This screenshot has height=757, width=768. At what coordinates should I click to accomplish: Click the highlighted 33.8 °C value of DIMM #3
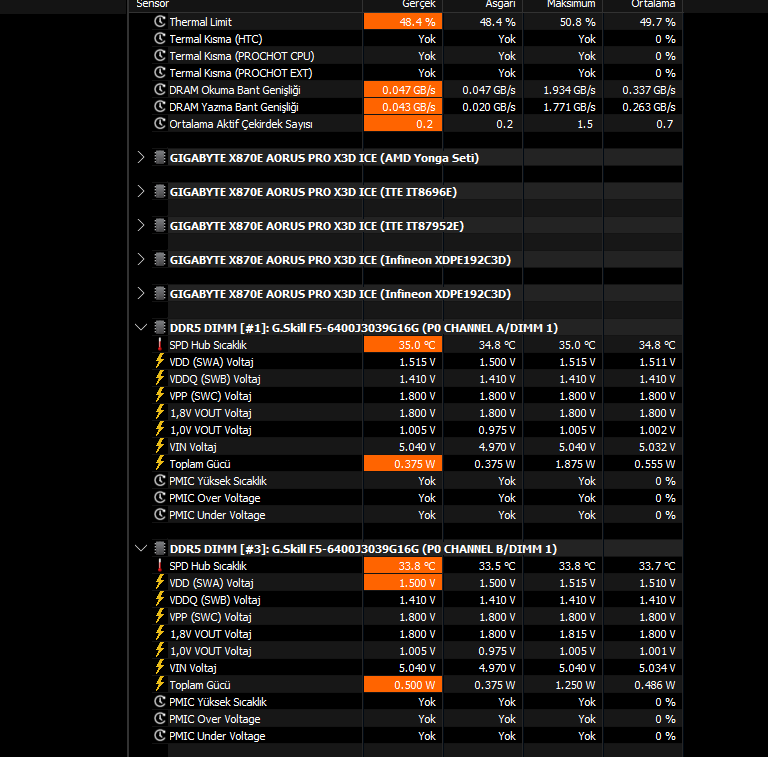point(403,566)
